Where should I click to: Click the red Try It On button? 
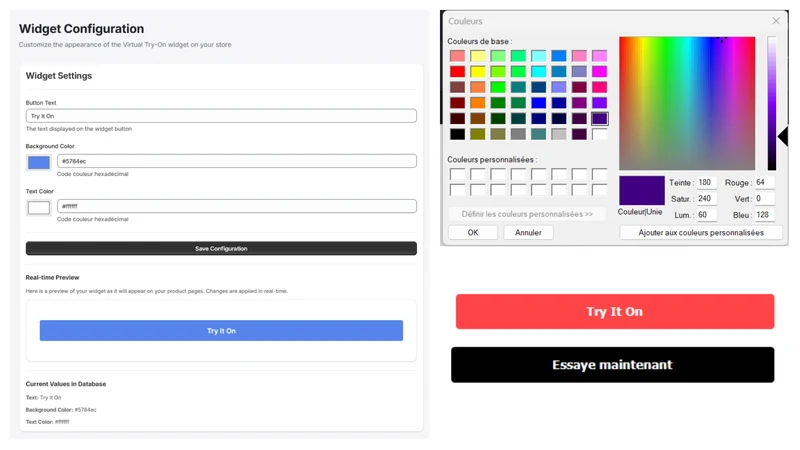pyautogui.click(x=615, y=311)
